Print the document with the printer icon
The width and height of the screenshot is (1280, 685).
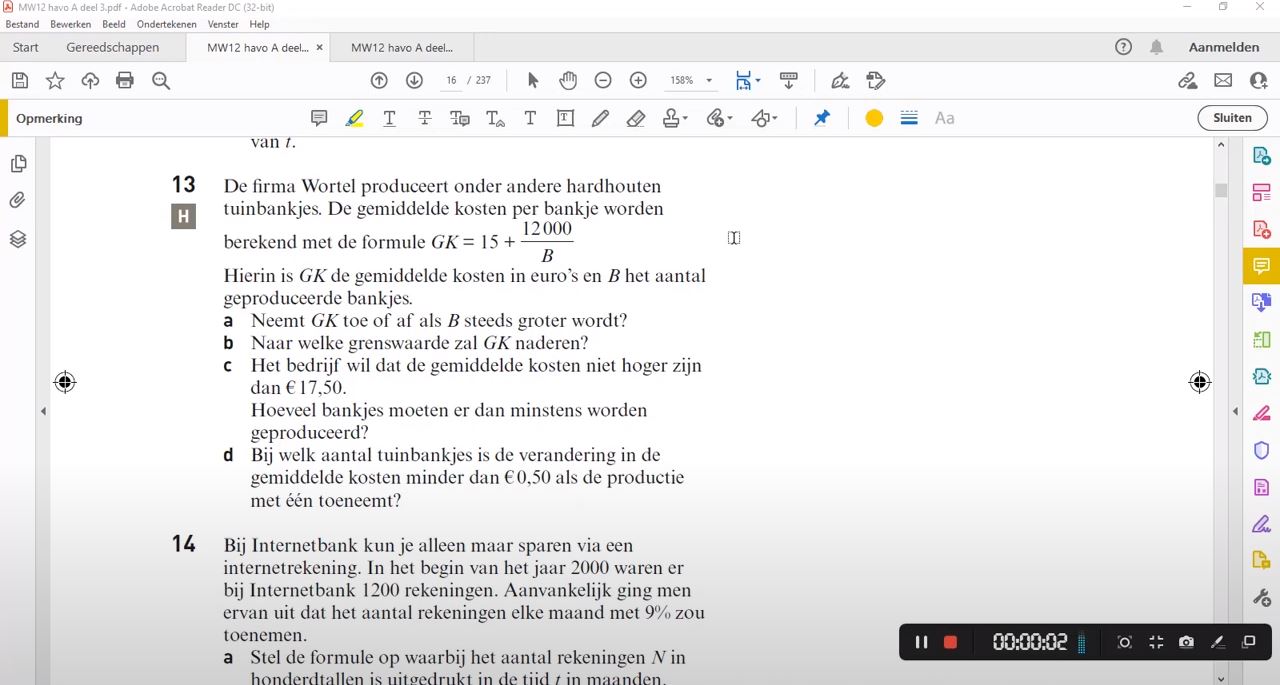[125, 81]
